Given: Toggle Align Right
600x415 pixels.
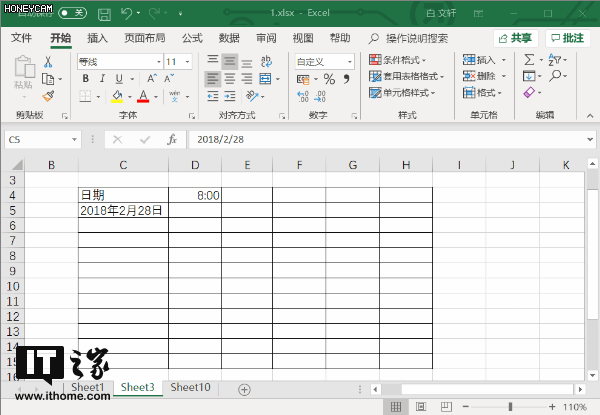Looking at the screenshot, I should pyautogui.click(x=247, y=79).
